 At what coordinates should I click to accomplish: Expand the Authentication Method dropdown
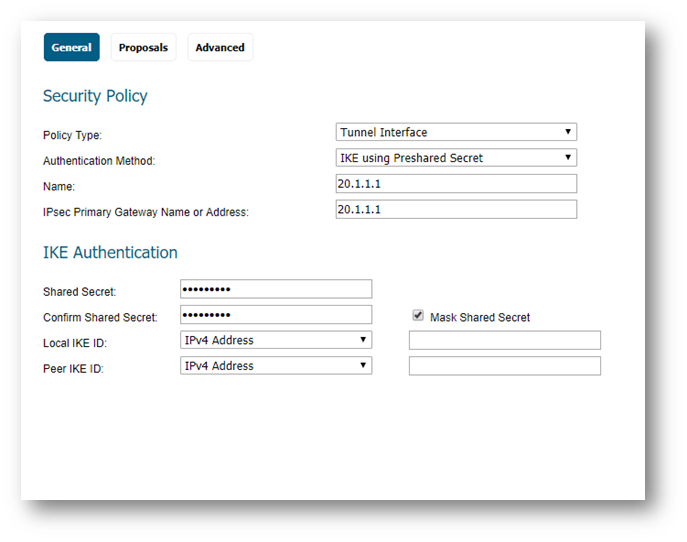(x=456, y=158)
